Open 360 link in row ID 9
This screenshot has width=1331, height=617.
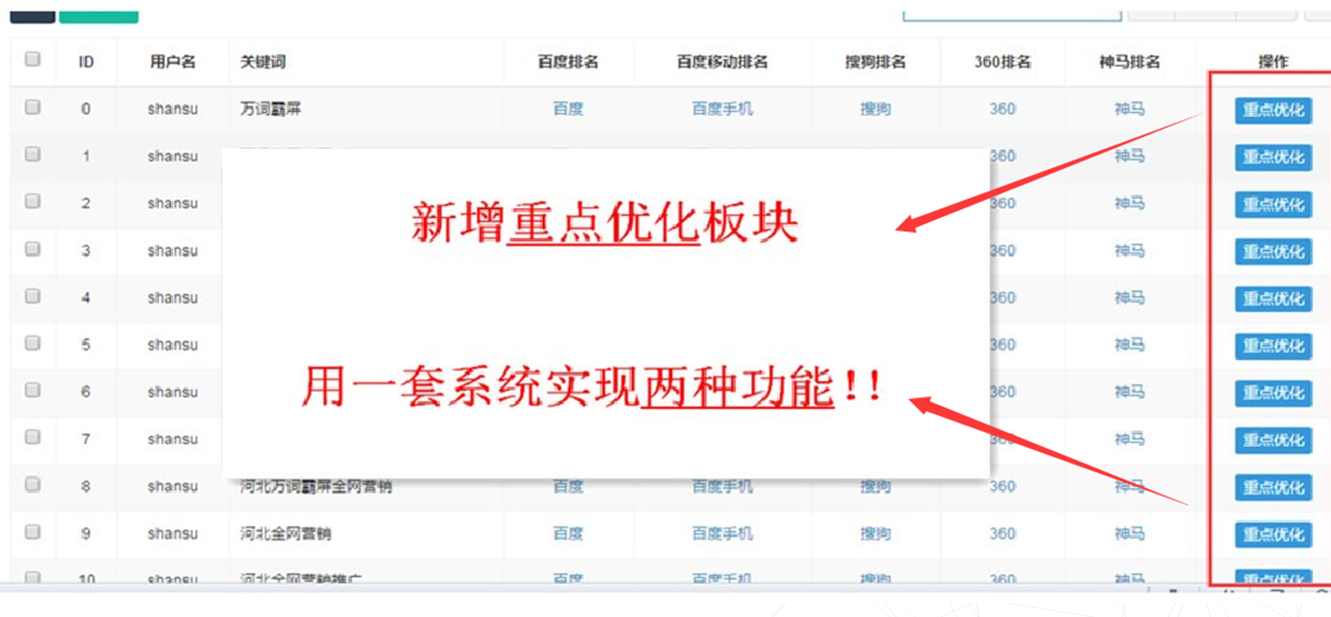click(x=1002, y=534)
